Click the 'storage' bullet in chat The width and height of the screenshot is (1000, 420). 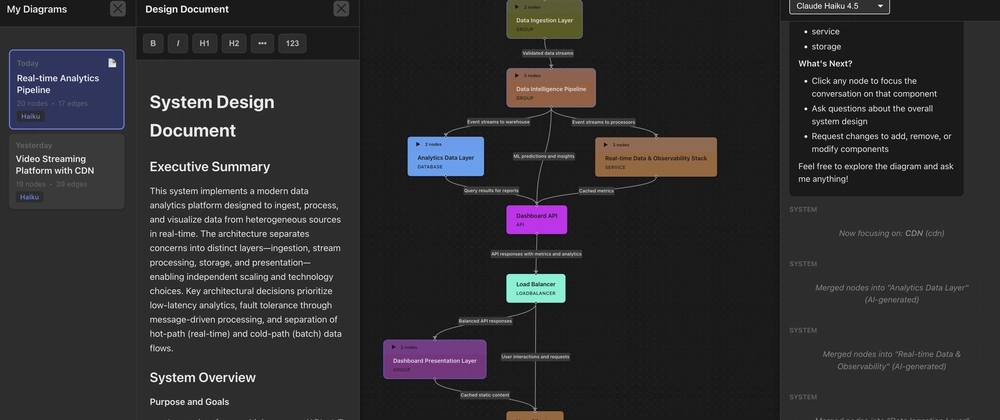pos(826,47)
